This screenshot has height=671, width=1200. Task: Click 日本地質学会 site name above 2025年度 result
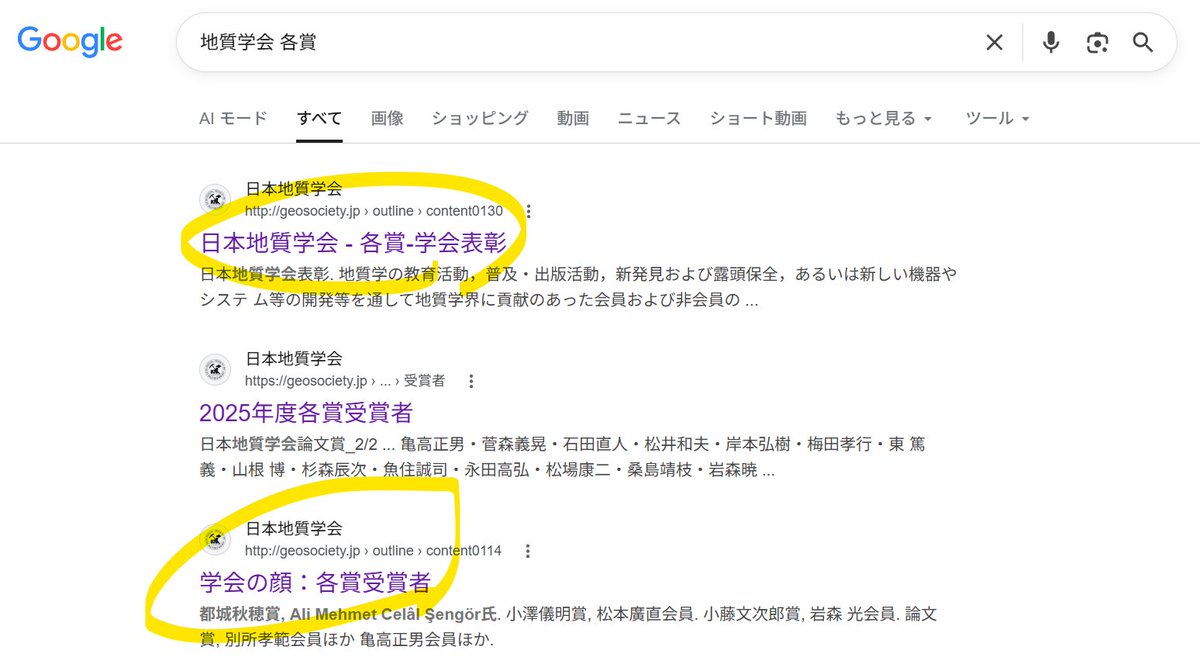(x=294, y=358)
